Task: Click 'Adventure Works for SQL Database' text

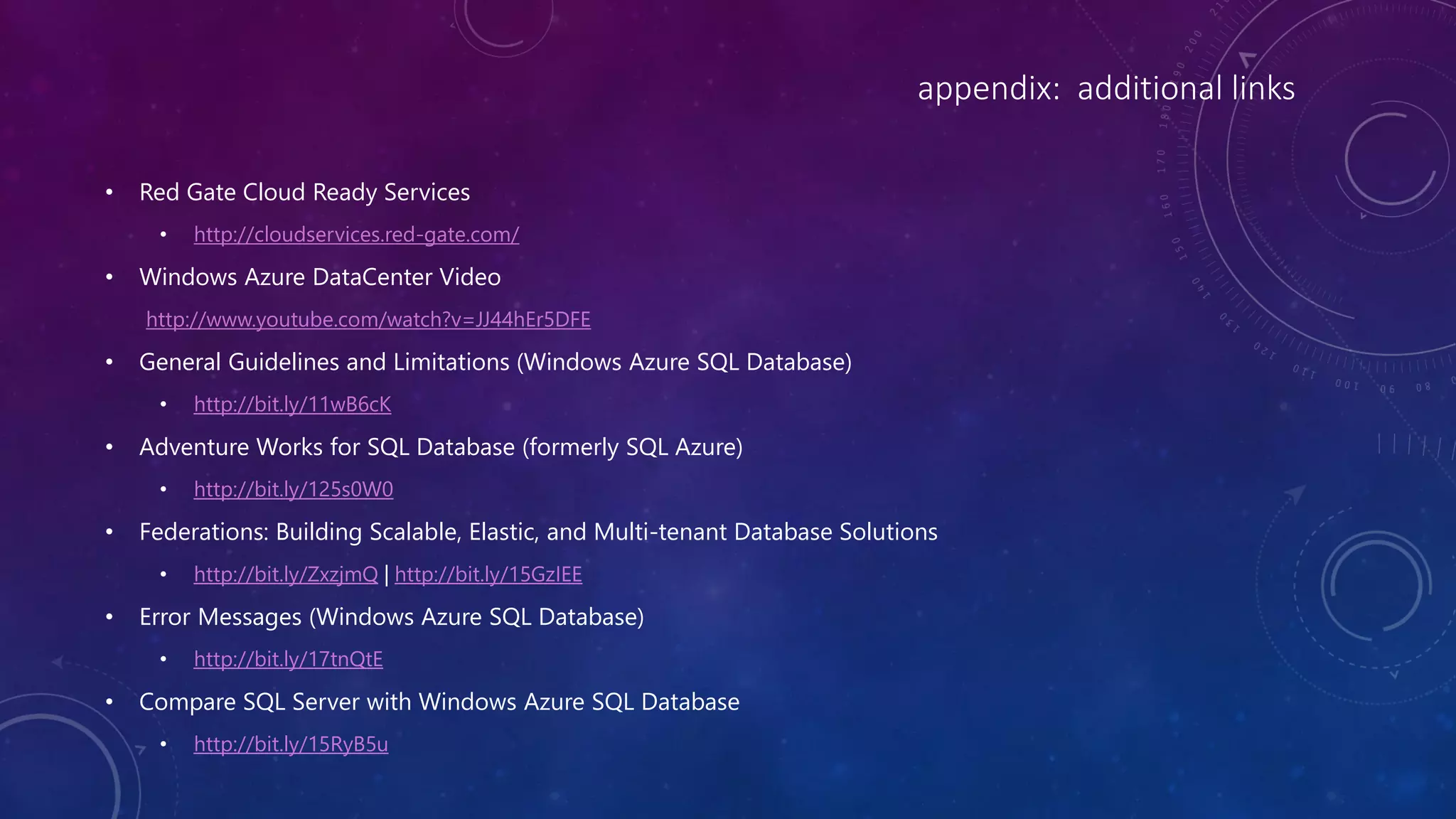Action: click(441, 447)
